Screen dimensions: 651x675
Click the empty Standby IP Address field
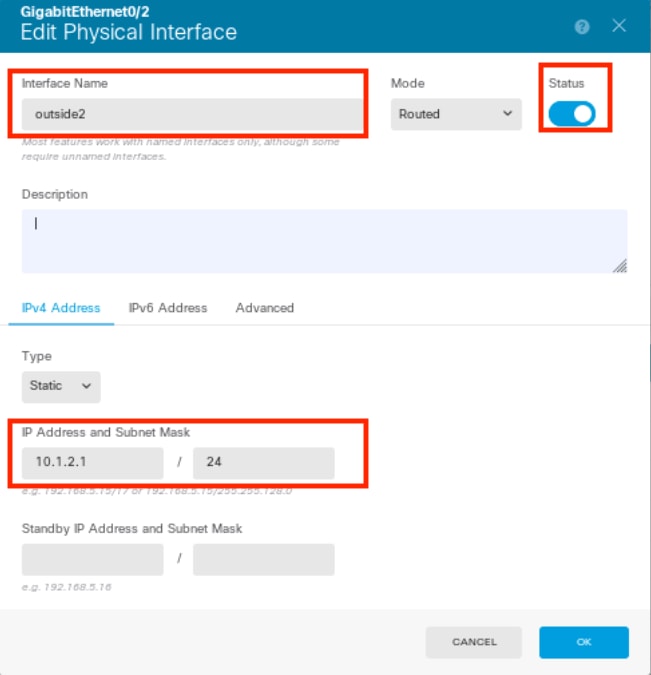tap(93, 559)
